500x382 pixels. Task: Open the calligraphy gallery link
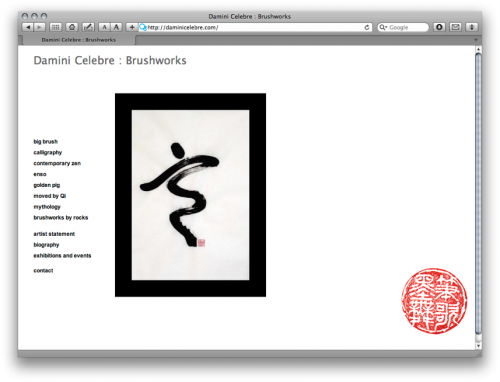click(x=48, y=152)
